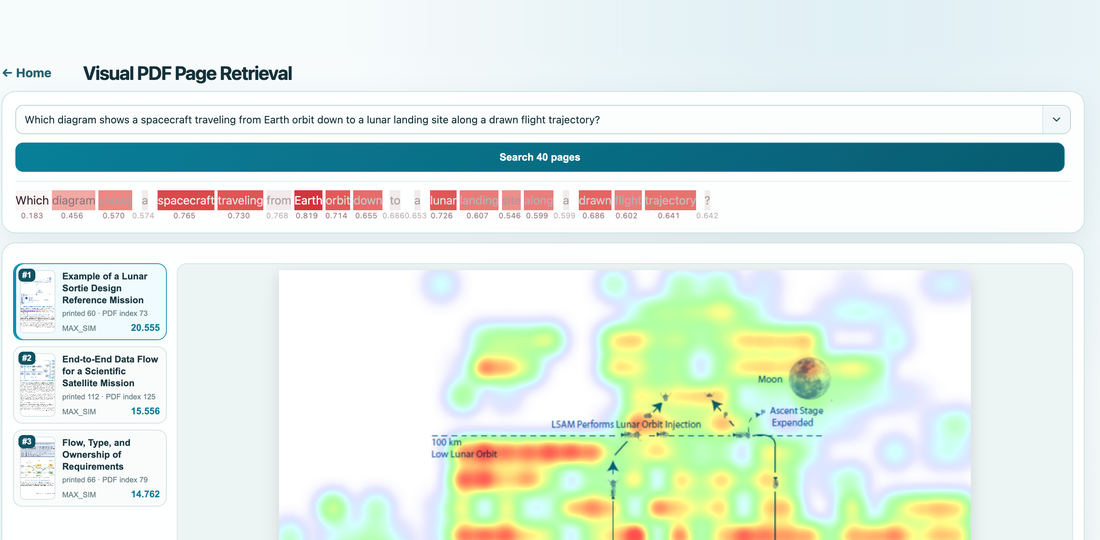Click the score 15.556

[x=145, y=411]
